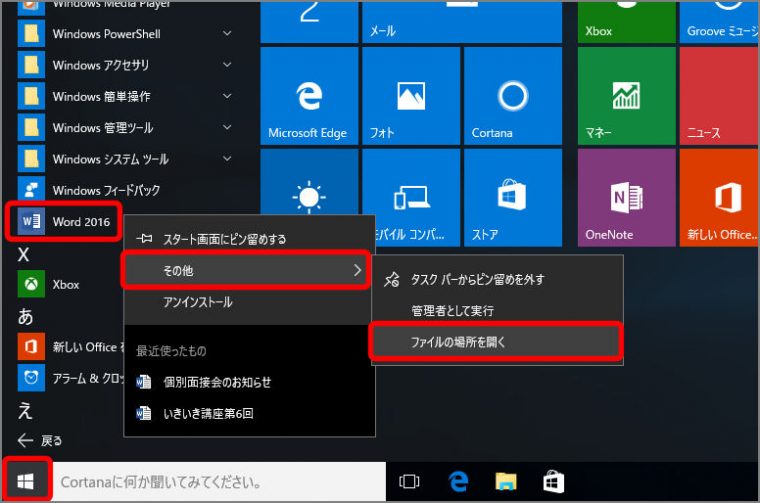This screenshot has width=760, height=503.
Task: Open the OneNote tile
Action: (627, 198)
